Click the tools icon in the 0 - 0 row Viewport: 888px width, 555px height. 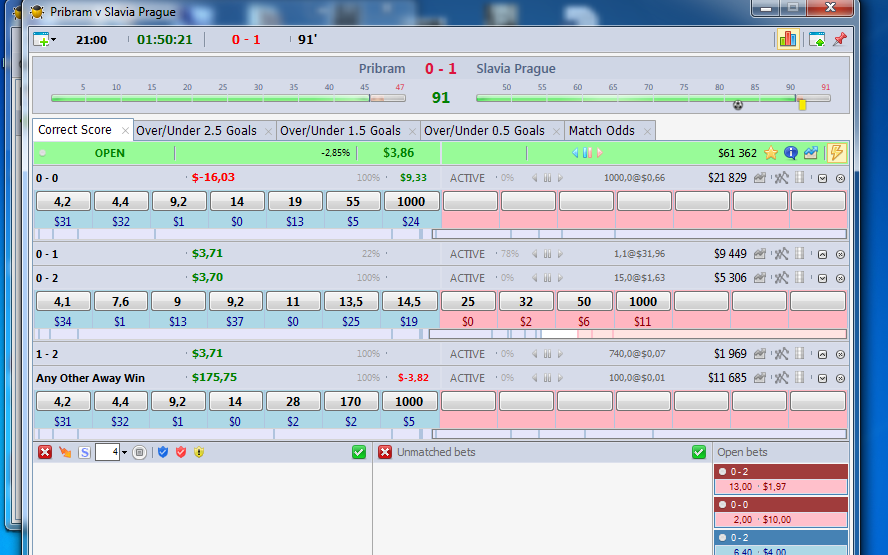click(x=781, y=178)
